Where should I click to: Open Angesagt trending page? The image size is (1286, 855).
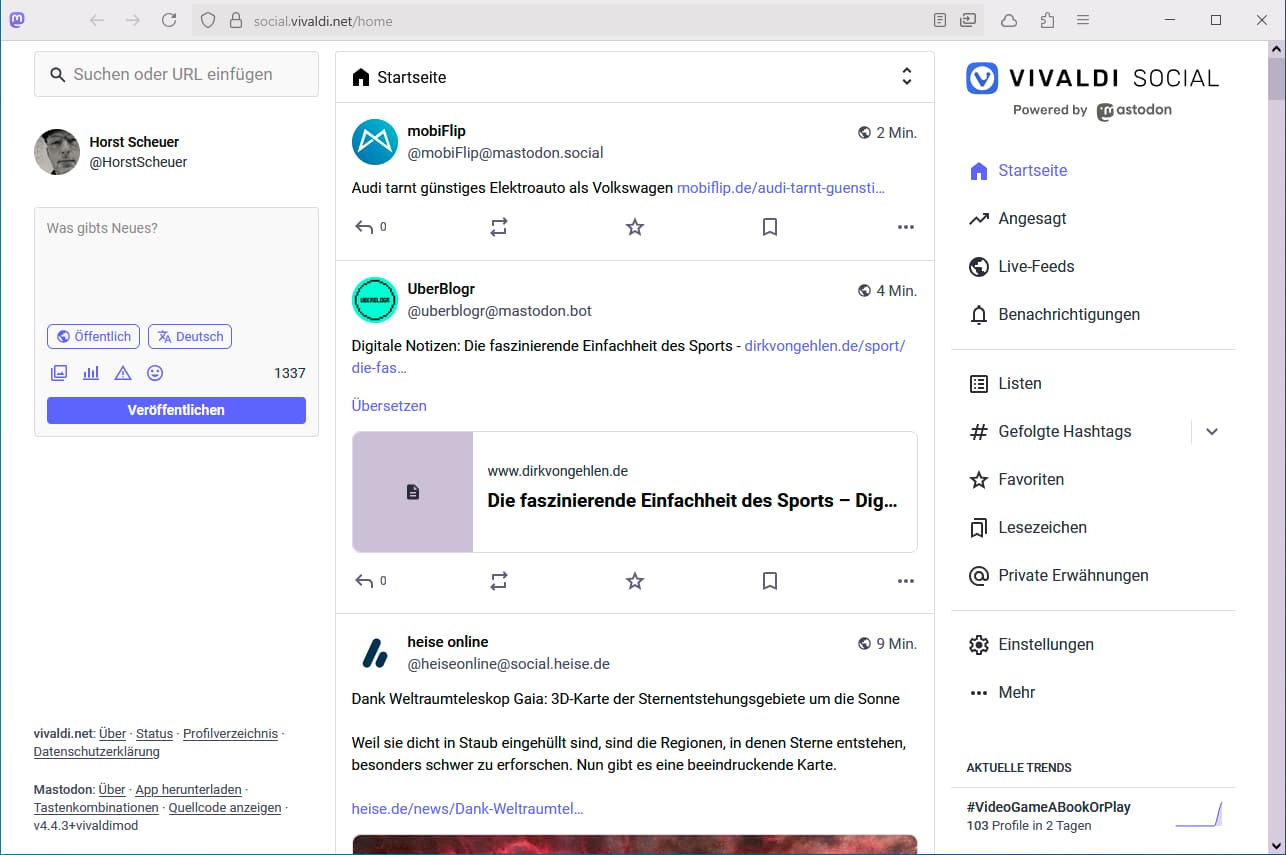tap(1018, 218)
